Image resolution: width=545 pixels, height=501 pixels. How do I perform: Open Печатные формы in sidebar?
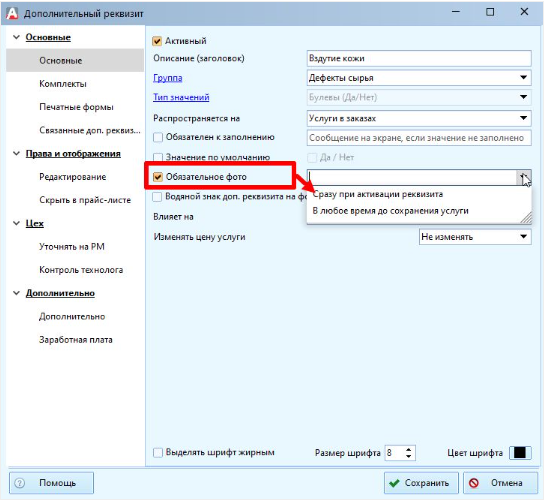[76, 107]
